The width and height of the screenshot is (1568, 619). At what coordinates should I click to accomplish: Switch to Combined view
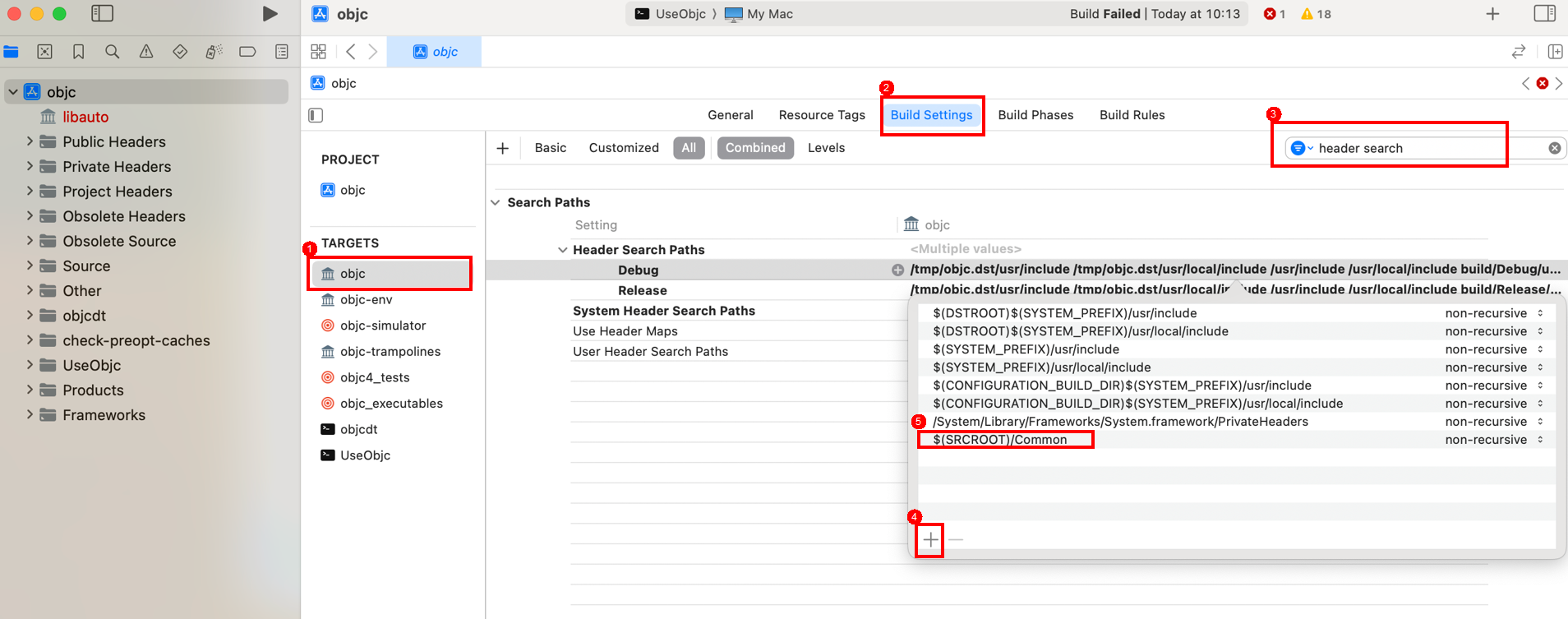[x=755, y=148]
